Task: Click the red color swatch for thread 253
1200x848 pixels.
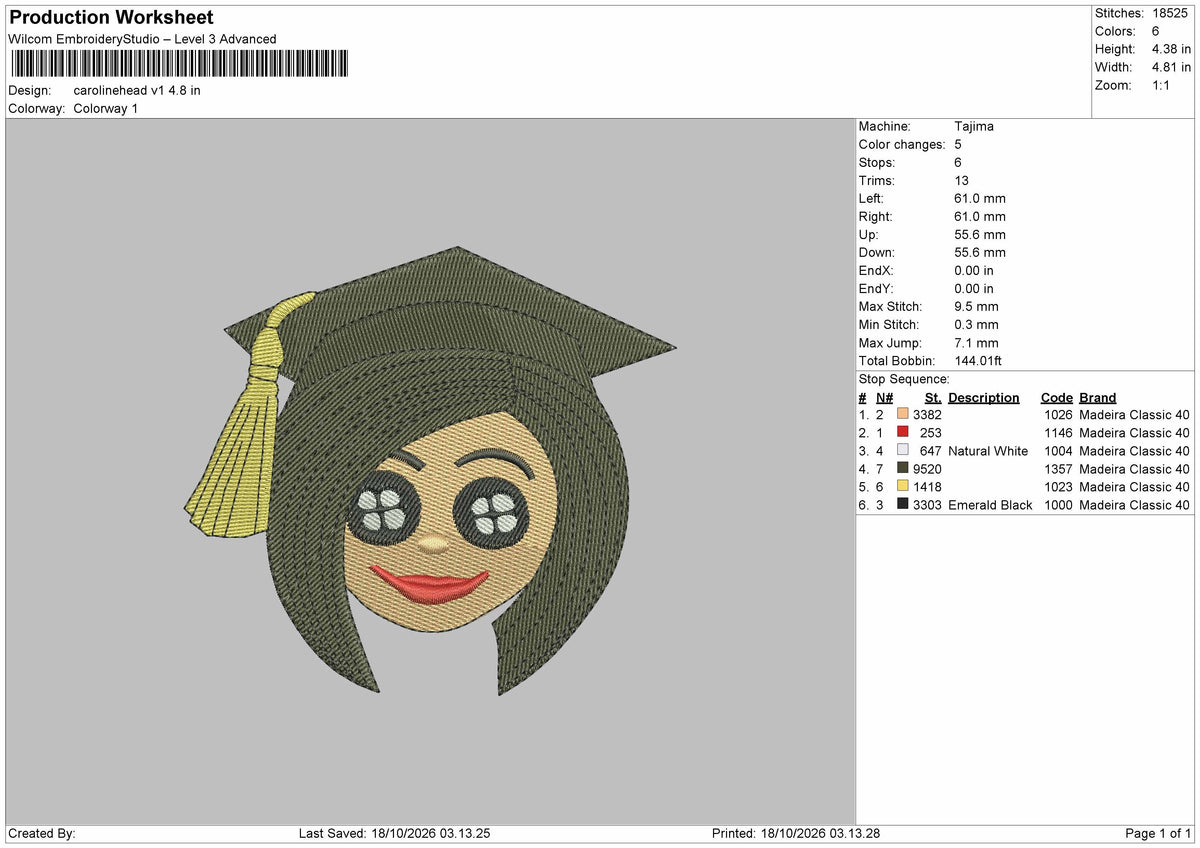Action: [903, 433]
